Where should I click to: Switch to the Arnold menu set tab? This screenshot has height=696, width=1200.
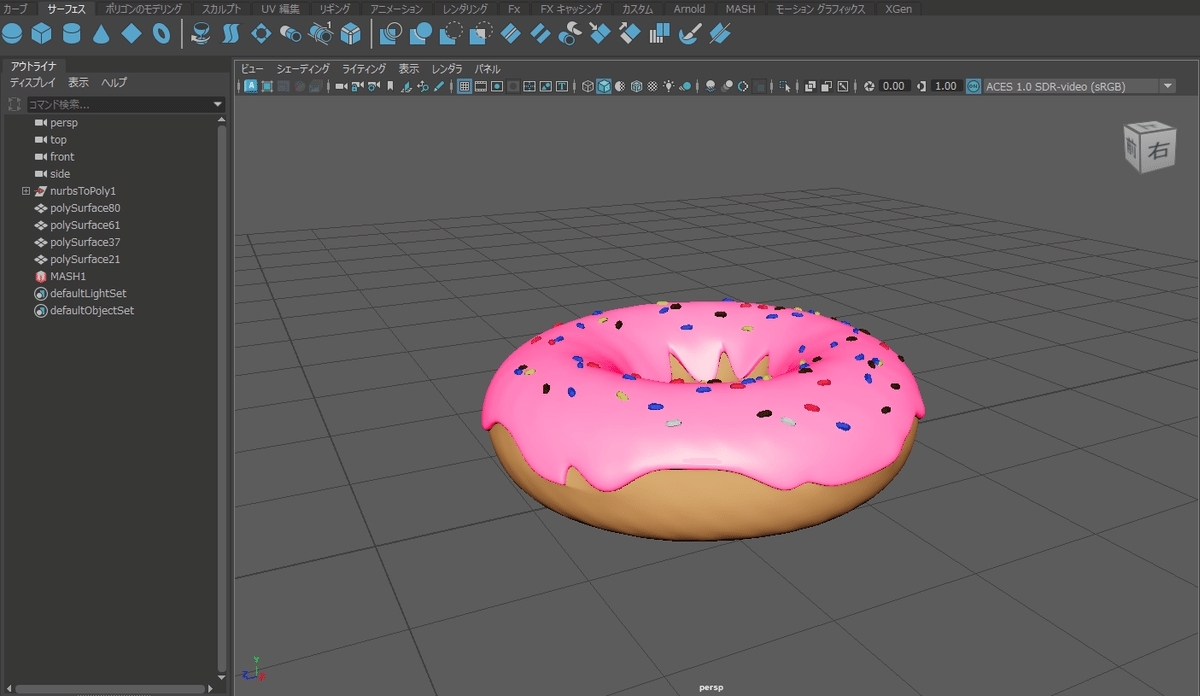(688, 8)
